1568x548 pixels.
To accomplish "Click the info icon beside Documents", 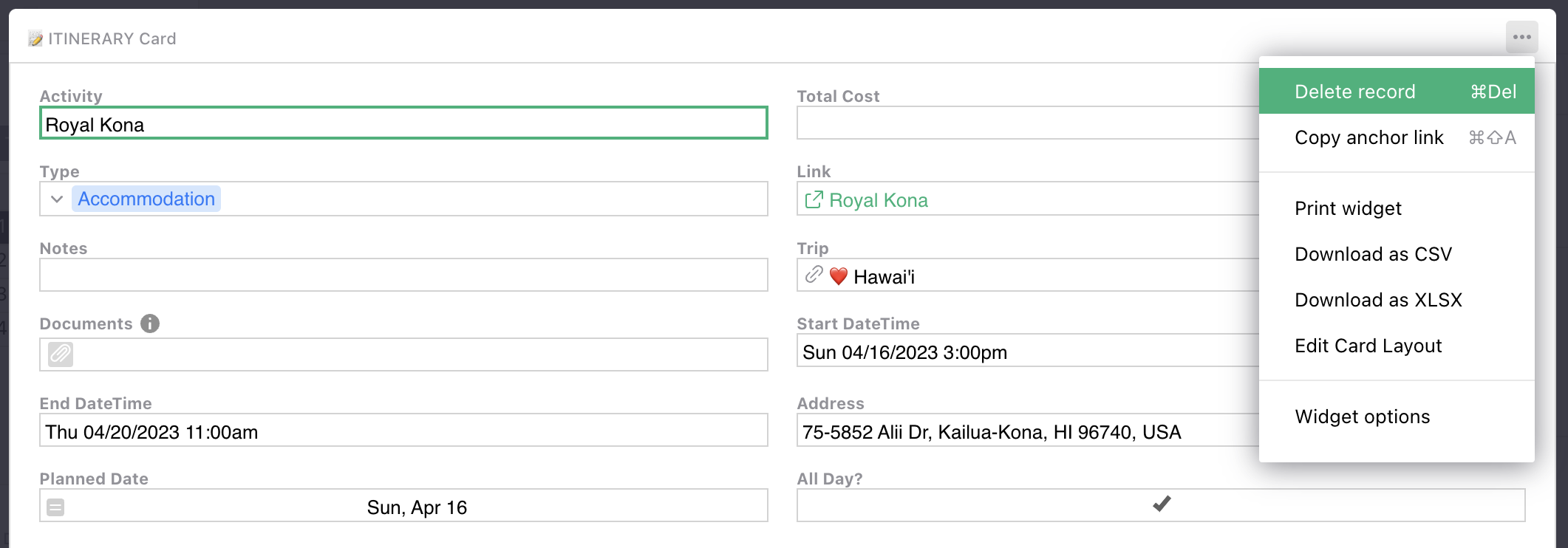I will [150, 323].
